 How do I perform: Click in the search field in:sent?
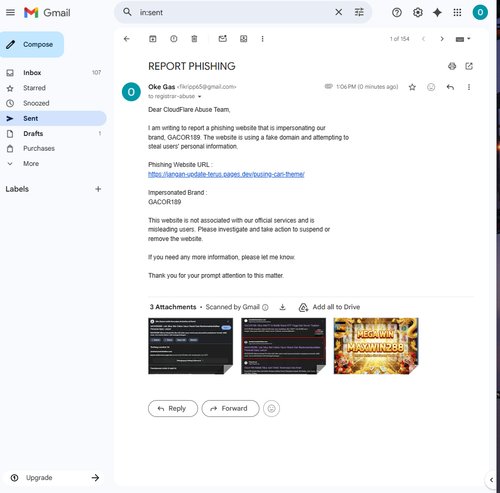(233, 12)
